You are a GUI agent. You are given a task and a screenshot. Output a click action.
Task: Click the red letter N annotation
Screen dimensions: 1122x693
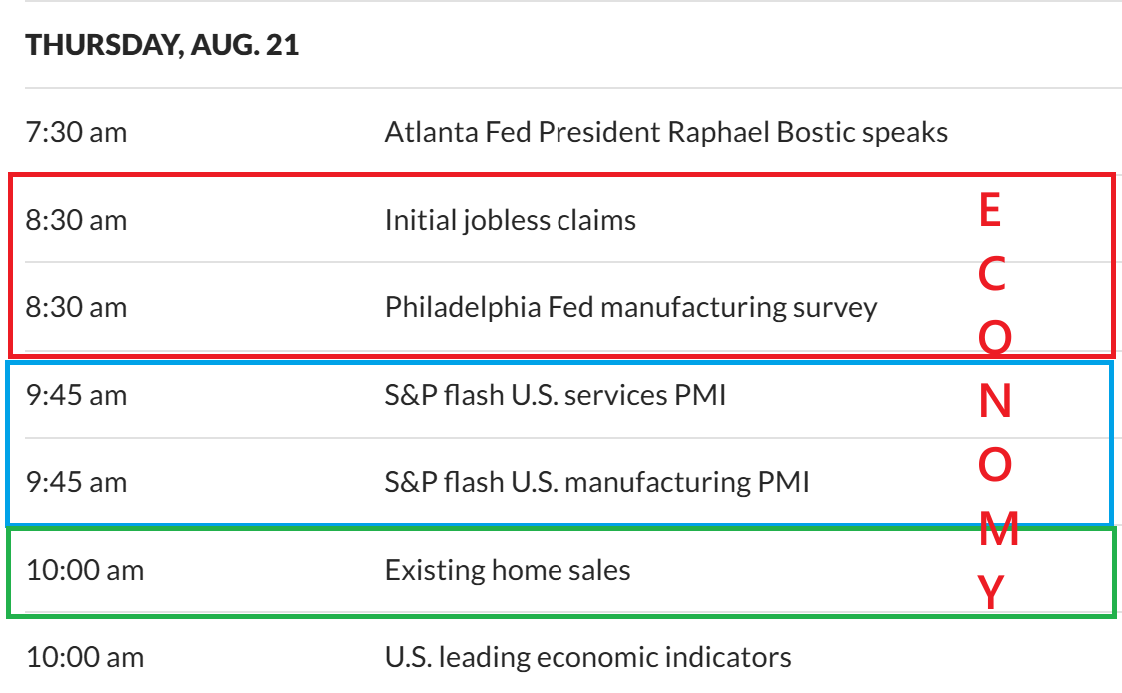(x=994, y=402)
